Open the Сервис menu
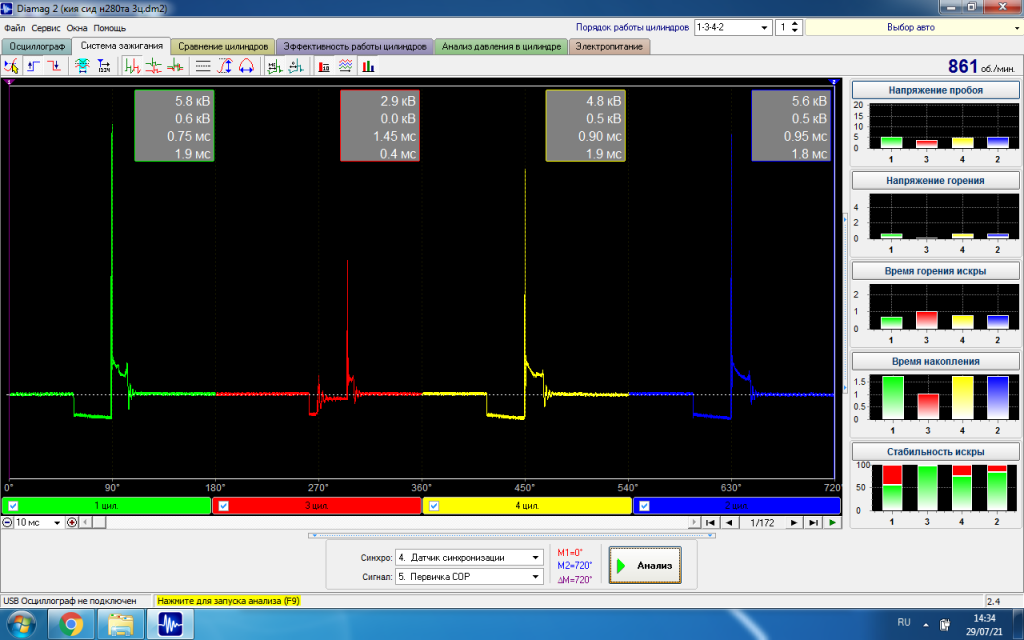 pyautogui.click(x=46, y=28)
